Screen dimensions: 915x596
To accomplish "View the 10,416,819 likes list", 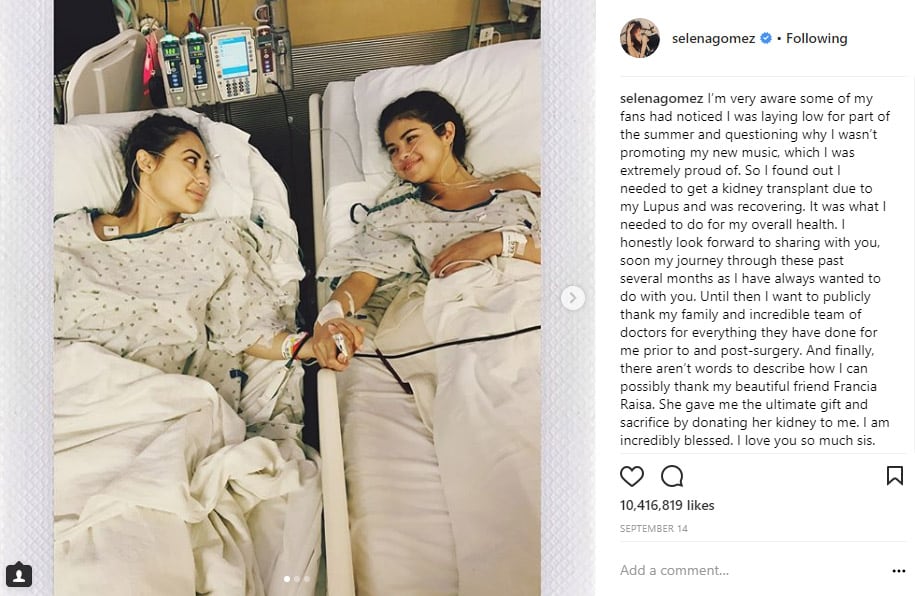I will point(667,506).
